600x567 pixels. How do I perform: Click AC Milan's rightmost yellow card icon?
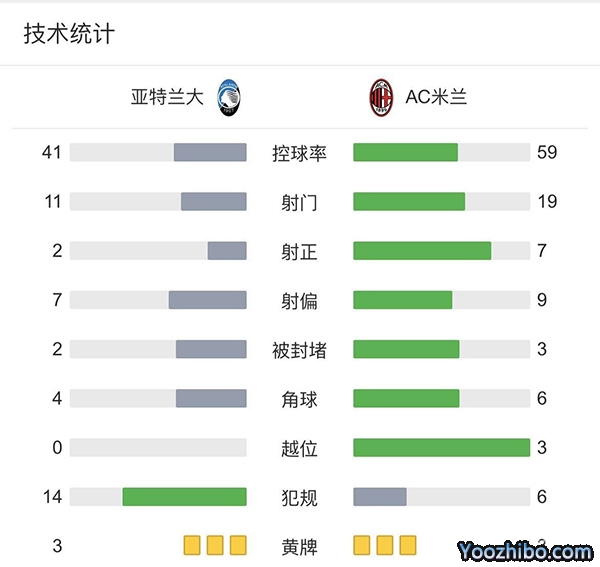(x=408, y=545)
